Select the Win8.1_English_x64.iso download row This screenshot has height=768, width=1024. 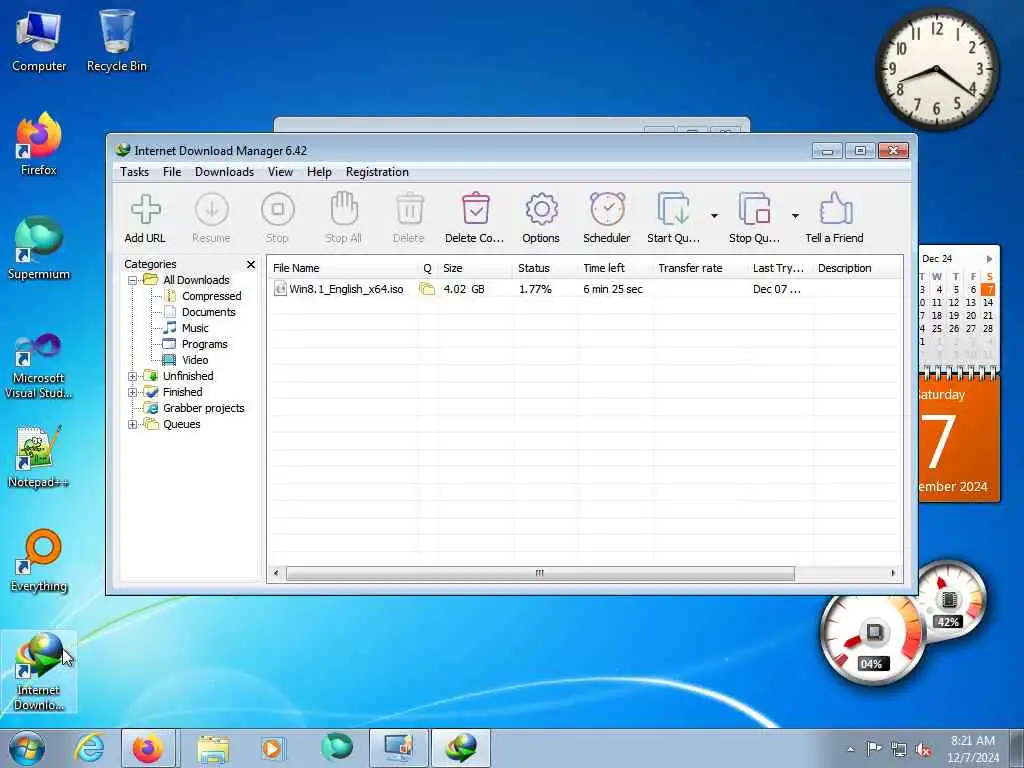[x=584, y=289]
